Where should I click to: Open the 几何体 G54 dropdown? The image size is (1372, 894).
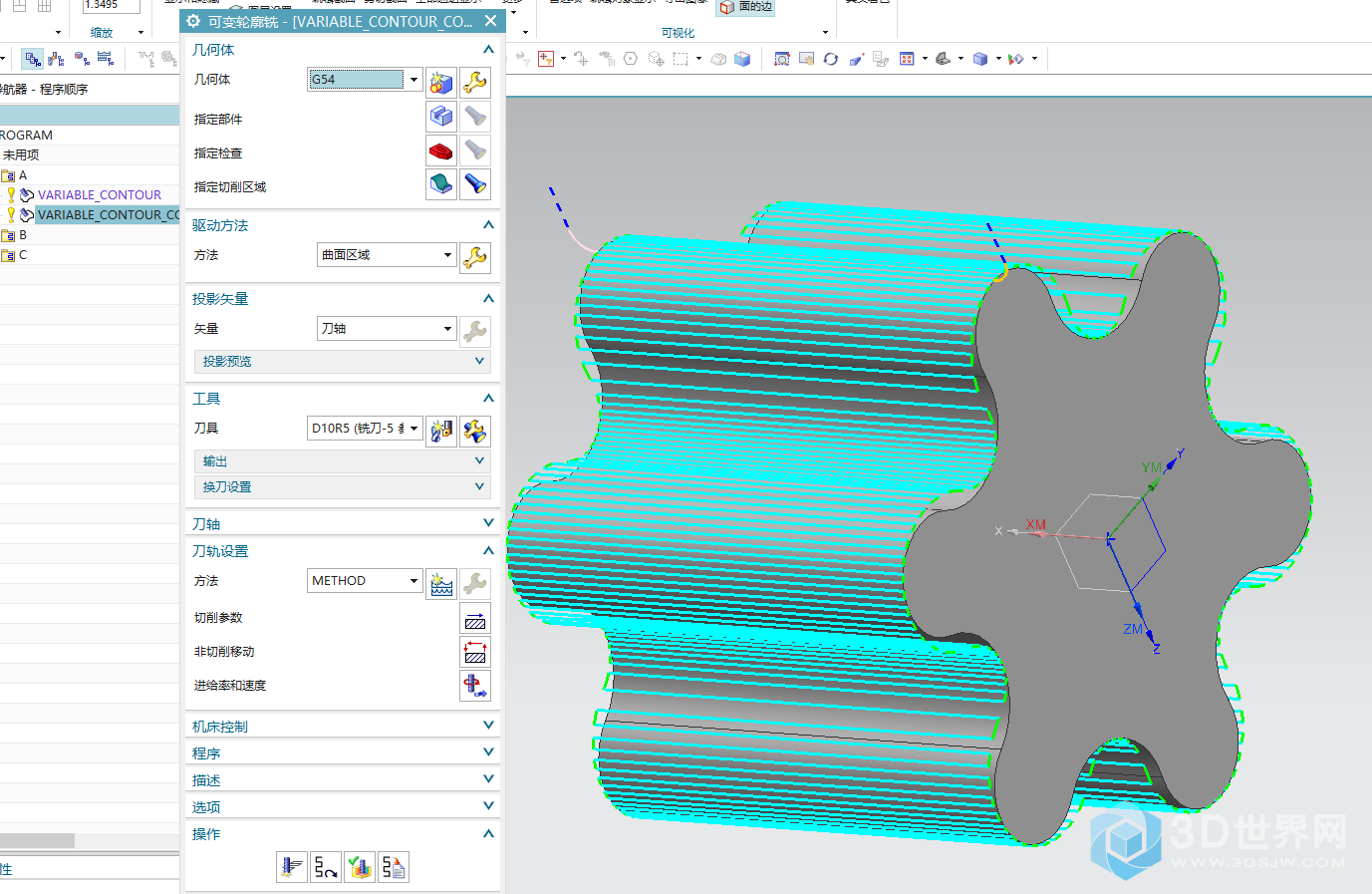(x=413, y=80)
